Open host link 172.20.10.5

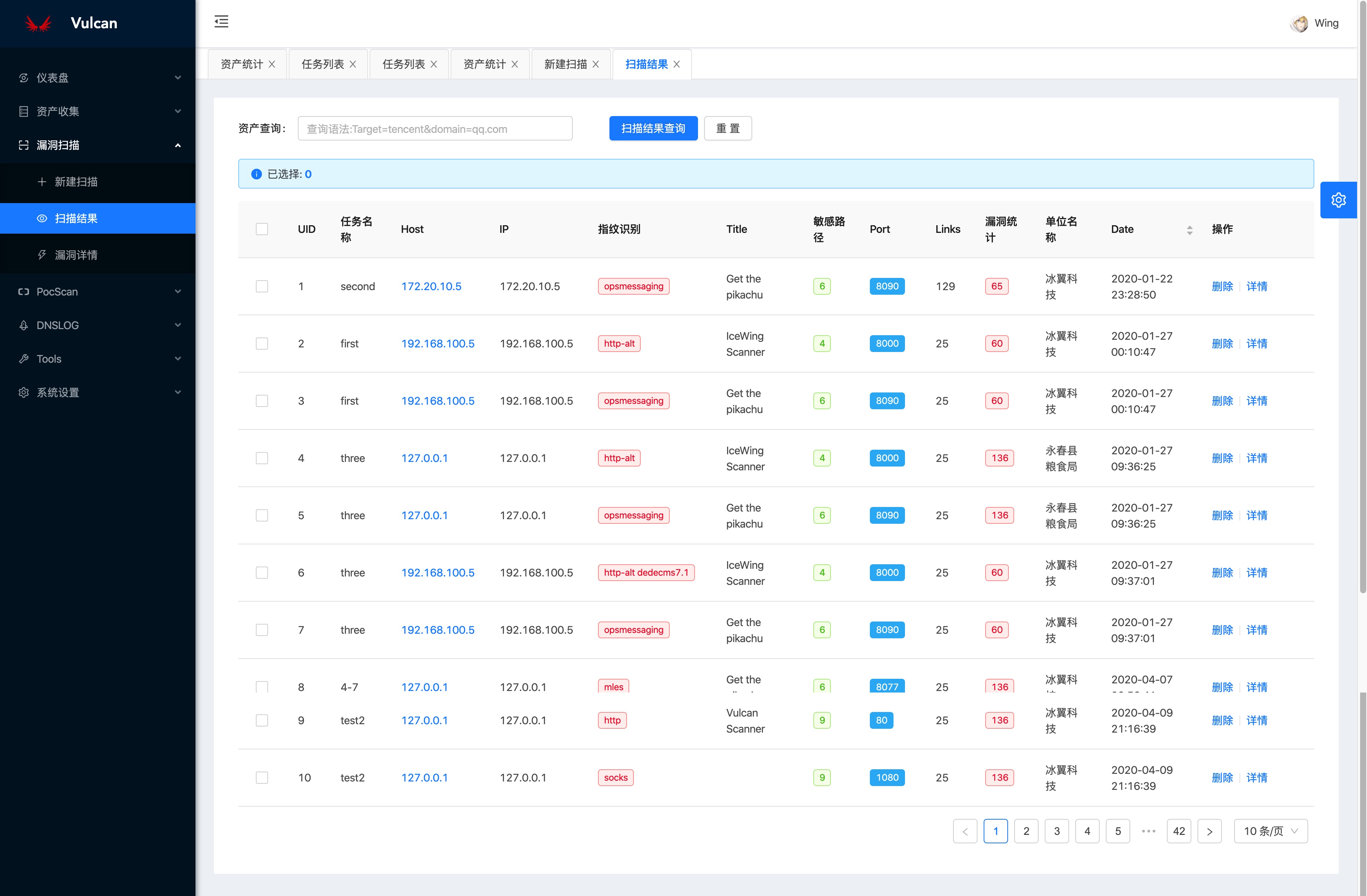point(431,286)
